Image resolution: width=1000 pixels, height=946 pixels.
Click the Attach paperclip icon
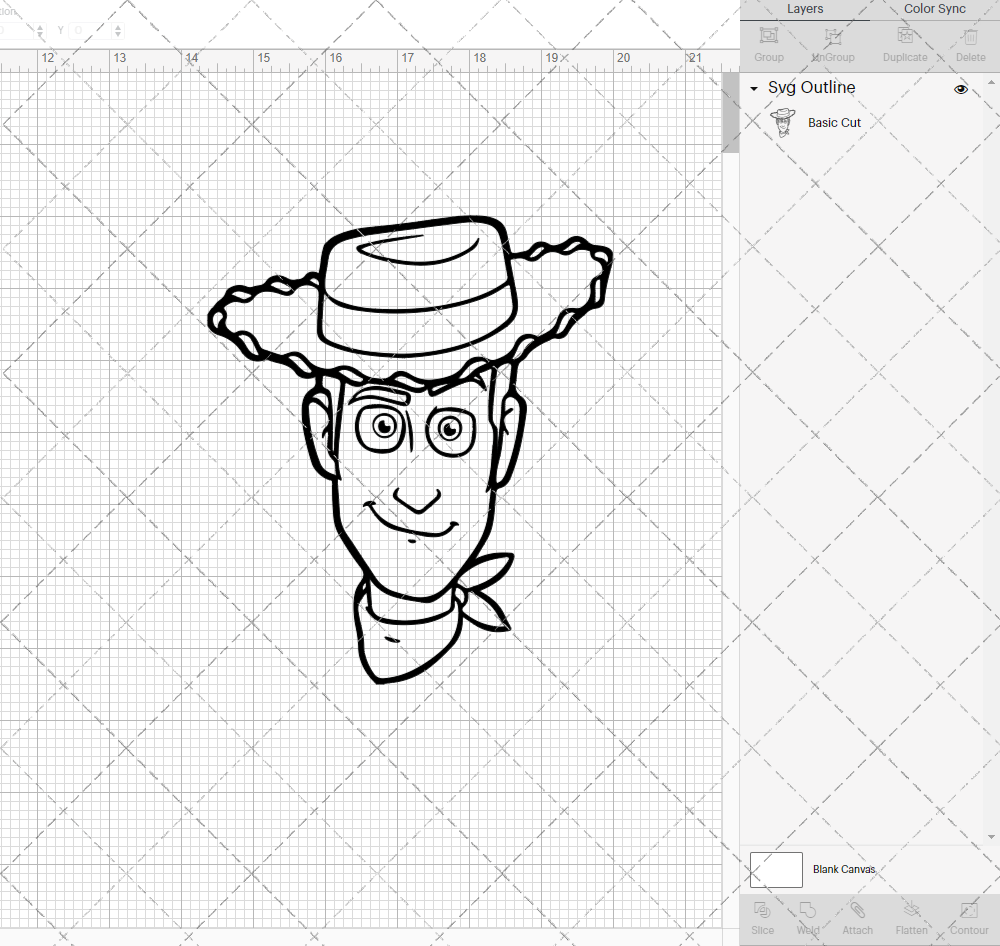tap(857, 910)
